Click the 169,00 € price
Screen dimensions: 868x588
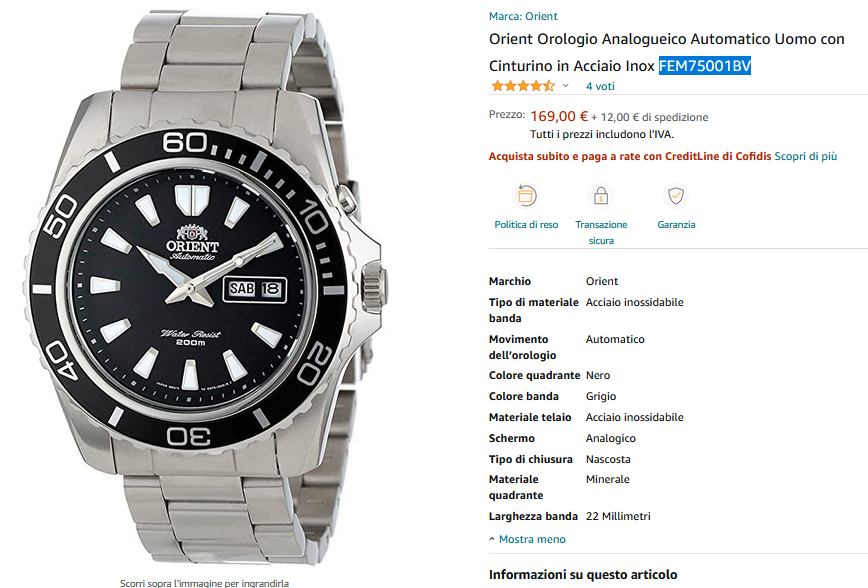click(x=559, y=116)
